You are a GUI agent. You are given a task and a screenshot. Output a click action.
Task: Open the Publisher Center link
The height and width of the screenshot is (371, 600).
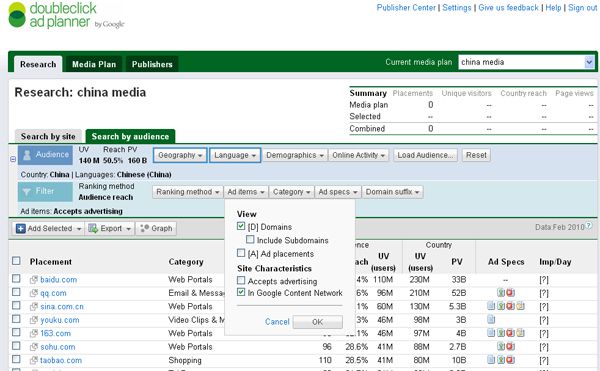406,8
